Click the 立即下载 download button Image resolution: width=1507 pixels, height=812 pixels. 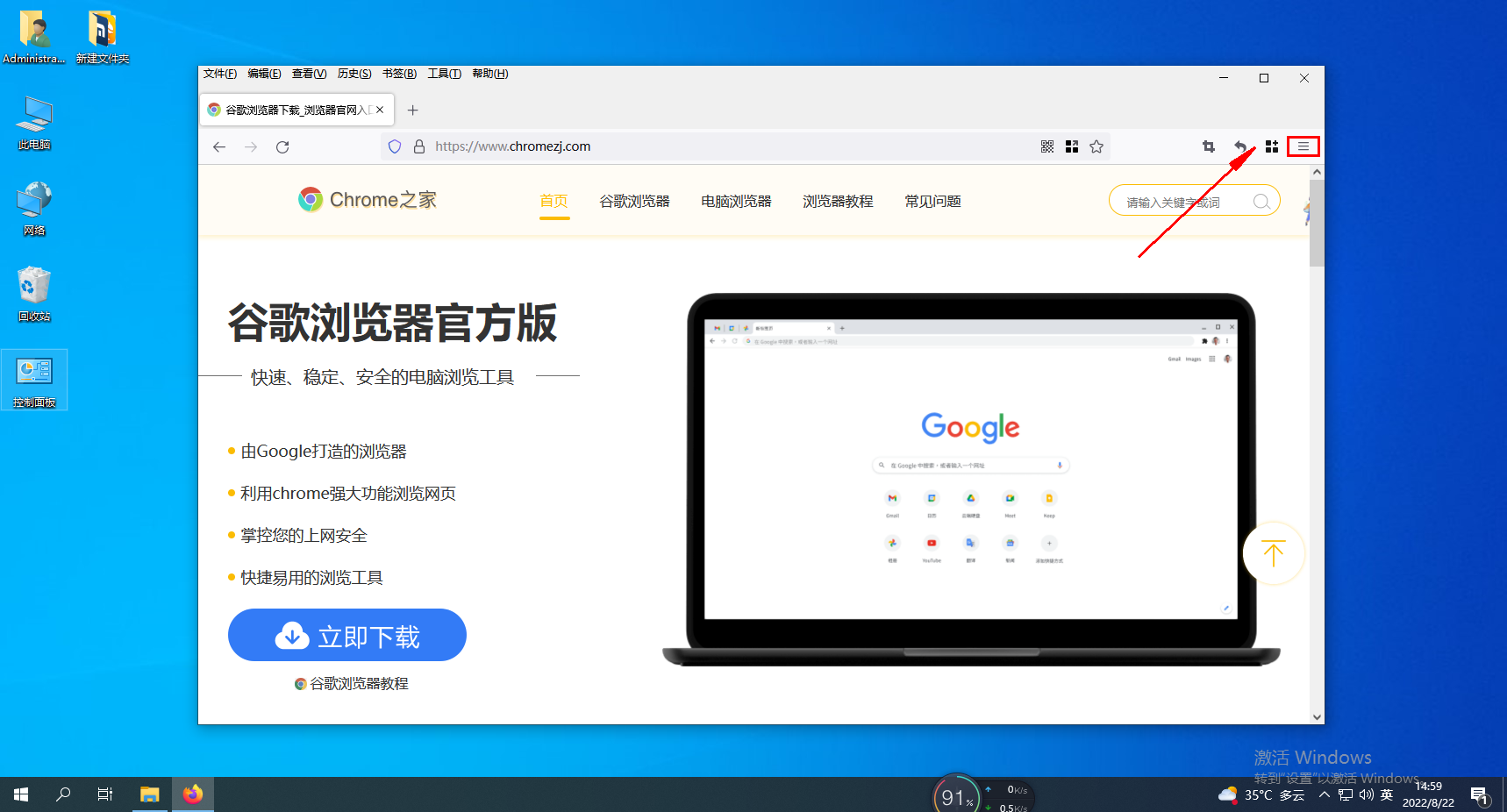(x=347, y=635)
